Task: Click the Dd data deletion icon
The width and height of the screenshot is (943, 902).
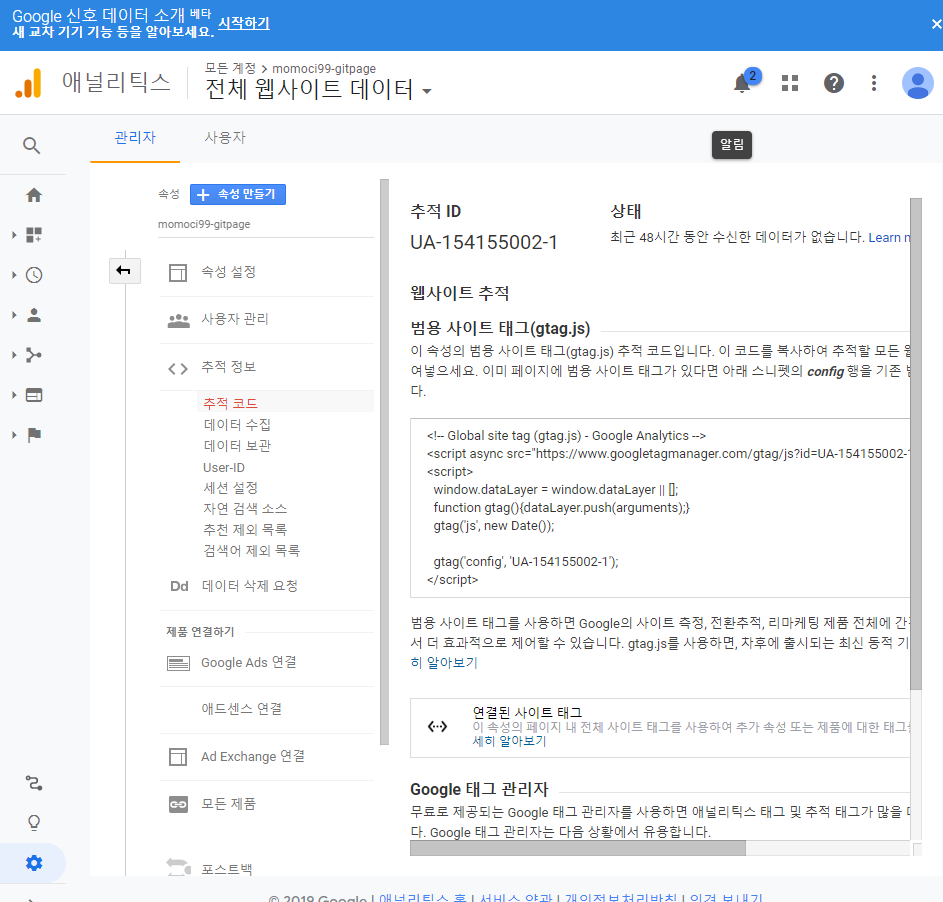Action: [x=179, y=586]
